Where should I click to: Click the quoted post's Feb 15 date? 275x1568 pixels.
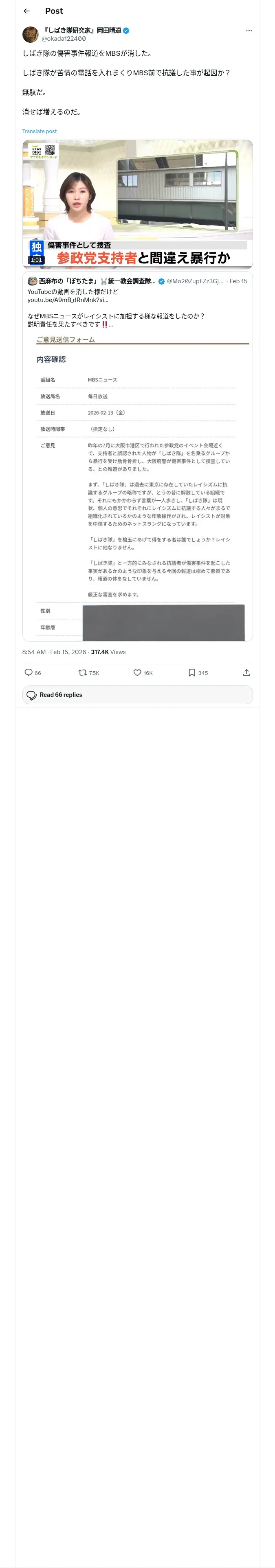238,281
